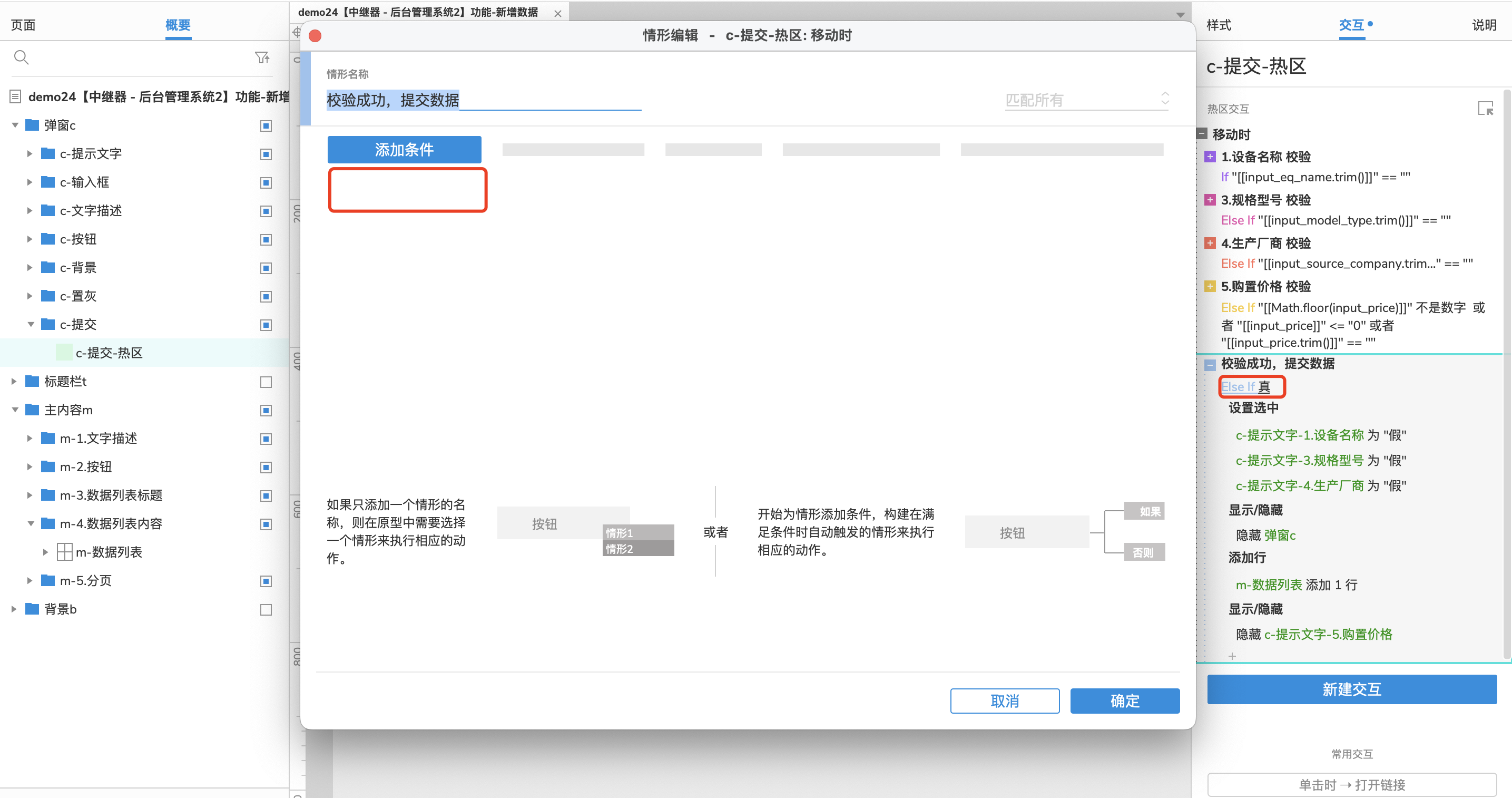Screen dimensions: 1512x798
Task: Expand the c-置灰 tree node
Action: pos(30,296)
